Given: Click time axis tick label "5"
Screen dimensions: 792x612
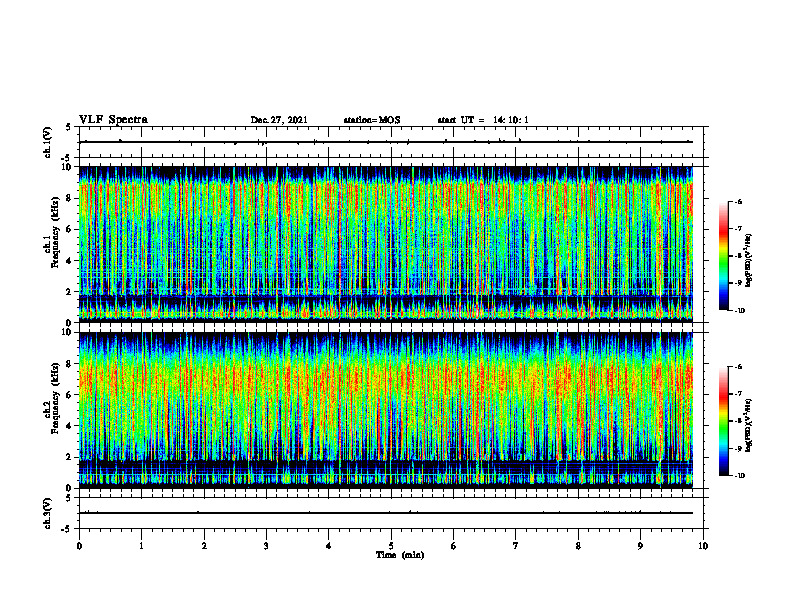Looking at the screenshot, I should coord(391,546).
